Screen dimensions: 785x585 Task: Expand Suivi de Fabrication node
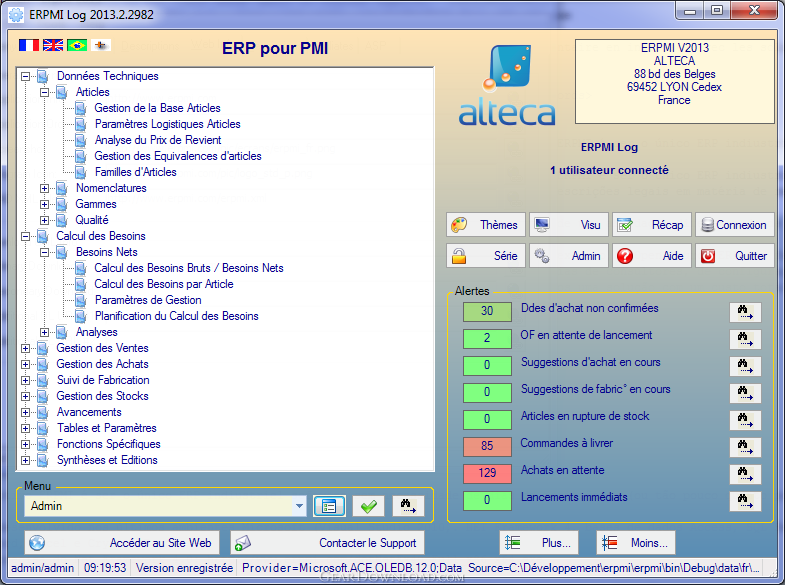(x=26, y=381)
